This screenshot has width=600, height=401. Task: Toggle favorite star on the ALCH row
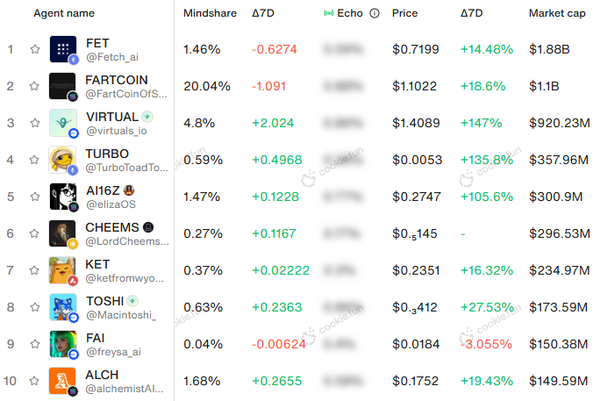tap(34, 381)
